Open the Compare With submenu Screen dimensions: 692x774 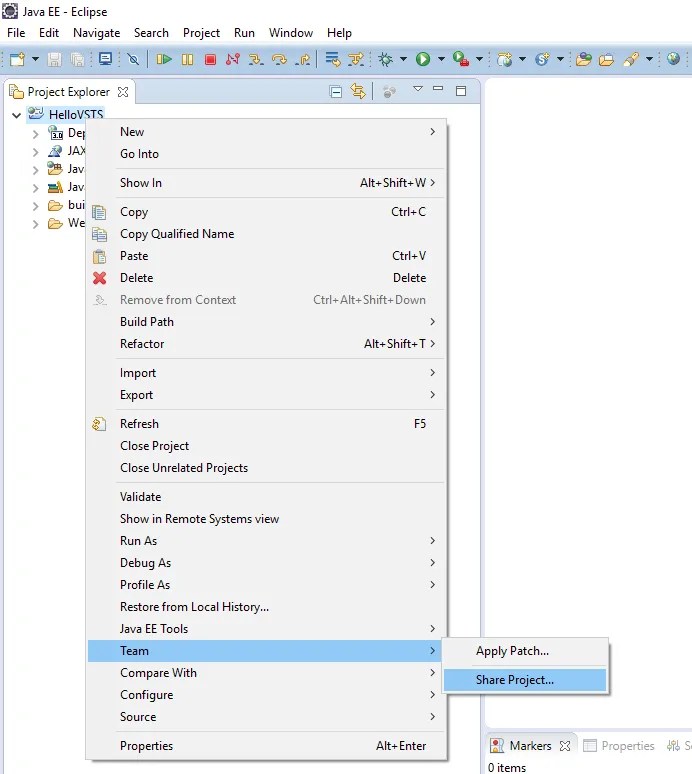pyautogui.click(x=267, y=673)
